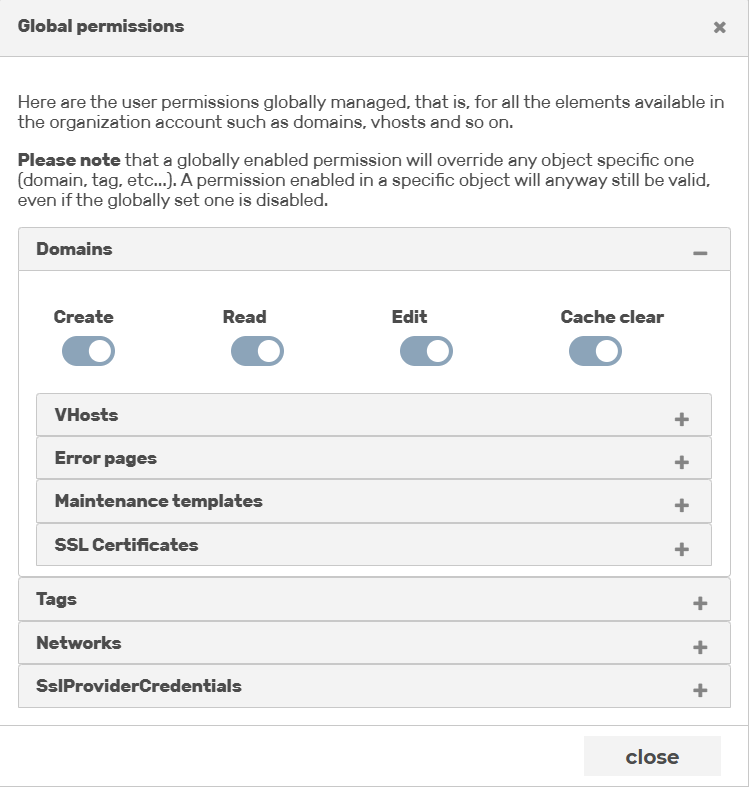Click the plus icon beside SslProviderCredentials
This screenshot has height=787, width=749.
pos(700,690)
